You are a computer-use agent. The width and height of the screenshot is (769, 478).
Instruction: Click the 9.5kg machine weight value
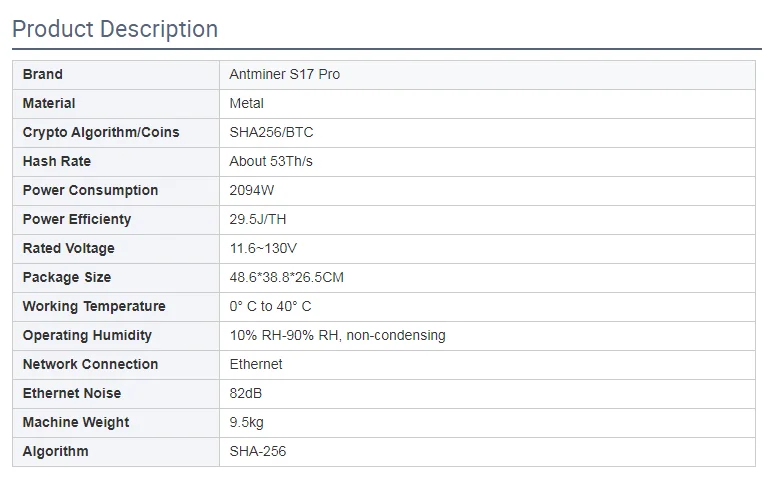247,422
